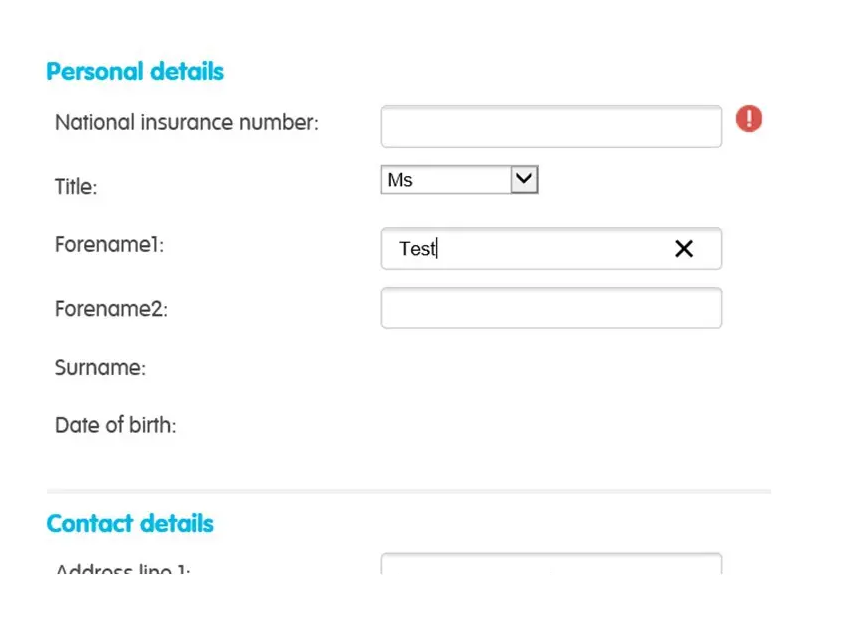Select the Title box showing Ms
This screenshot has height=632, width=847.
click(x=446, y=180)
